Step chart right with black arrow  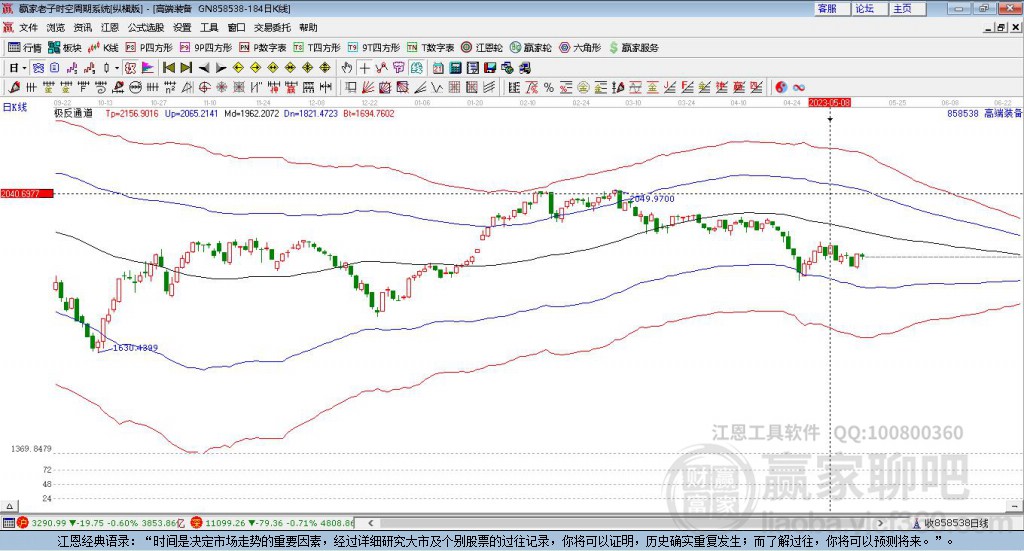pos(221,68)
